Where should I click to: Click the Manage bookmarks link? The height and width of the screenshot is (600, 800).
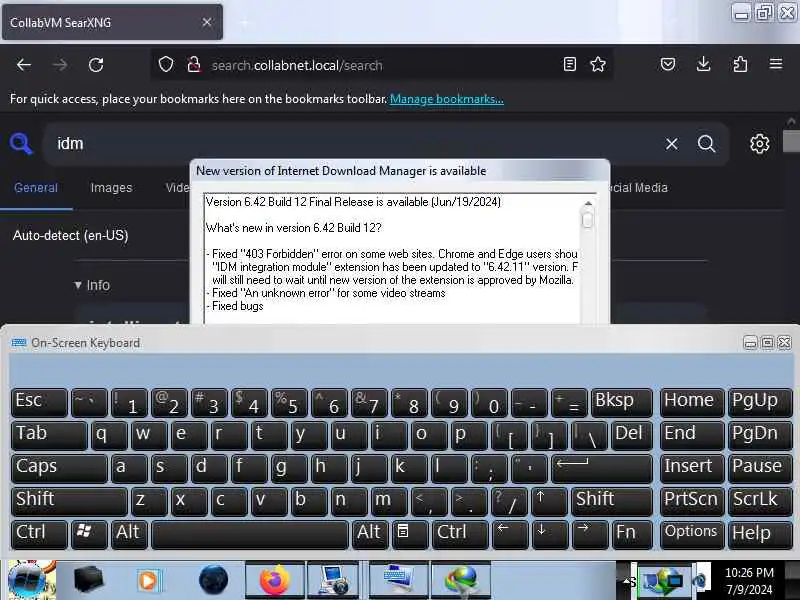pos(446,99)
